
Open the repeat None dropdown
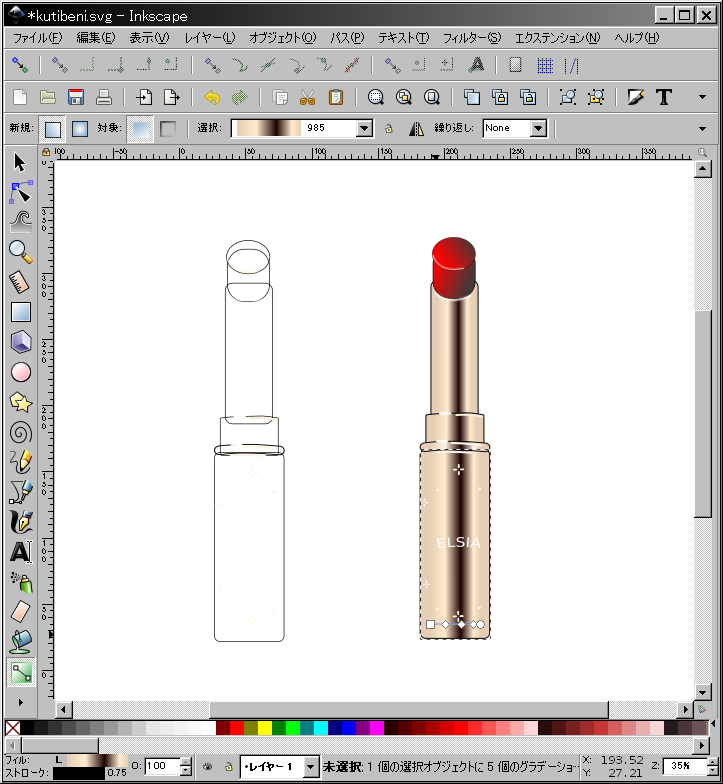(538, 128)
